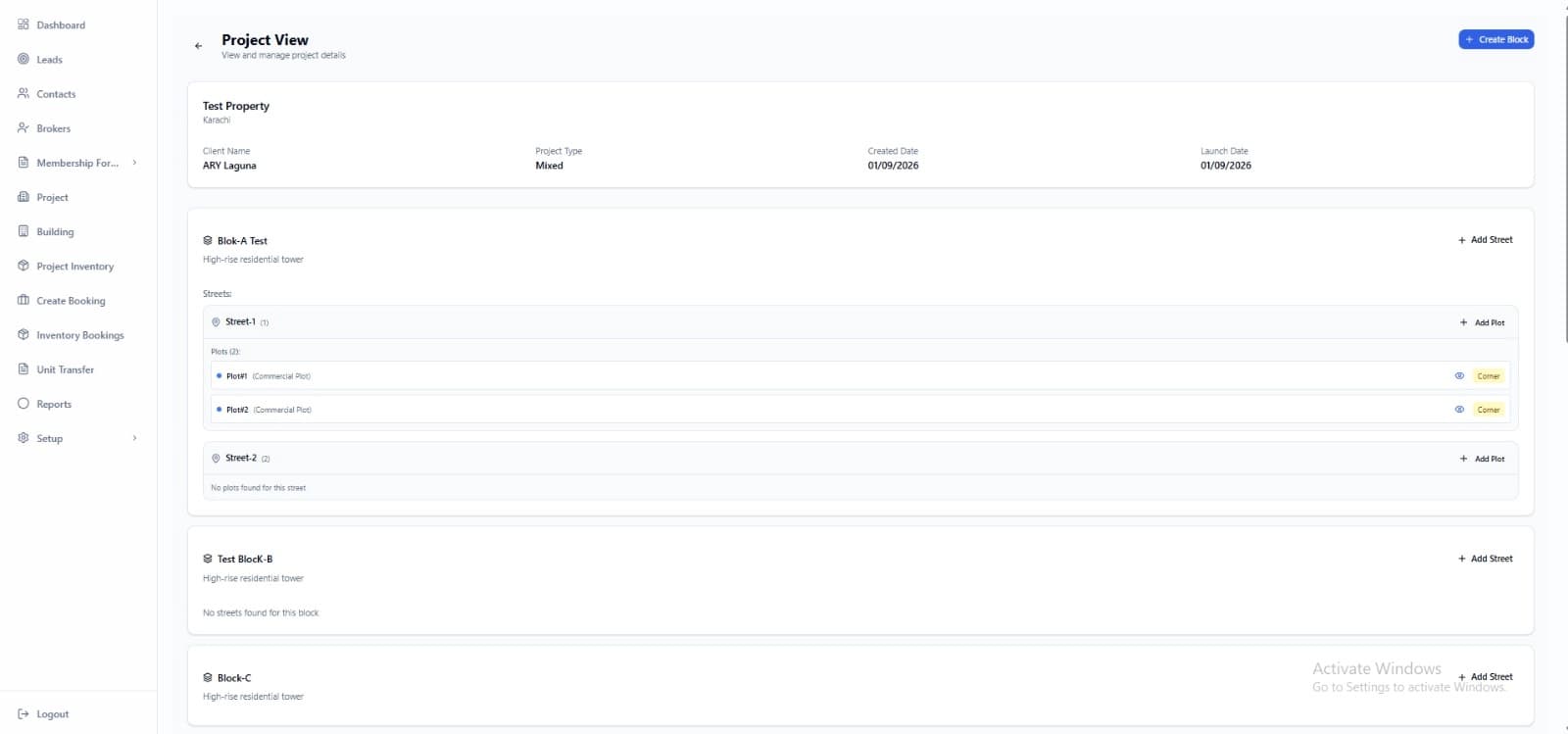The height and width of the screenshot is (734, 1568).
Task: Click the Create Booking icon
Action: pos(24,300)
